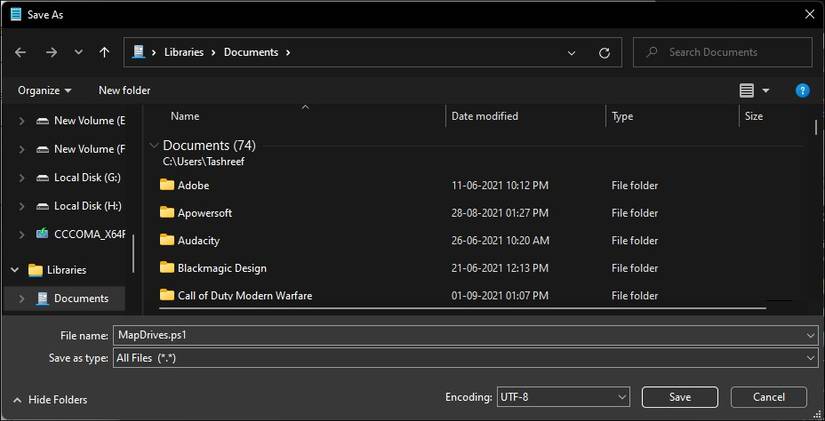Image resolution: width=825 pixels, height=421 pixels.
Task: Expand the Local Disk (H:) node
Action: pos(22,206)
